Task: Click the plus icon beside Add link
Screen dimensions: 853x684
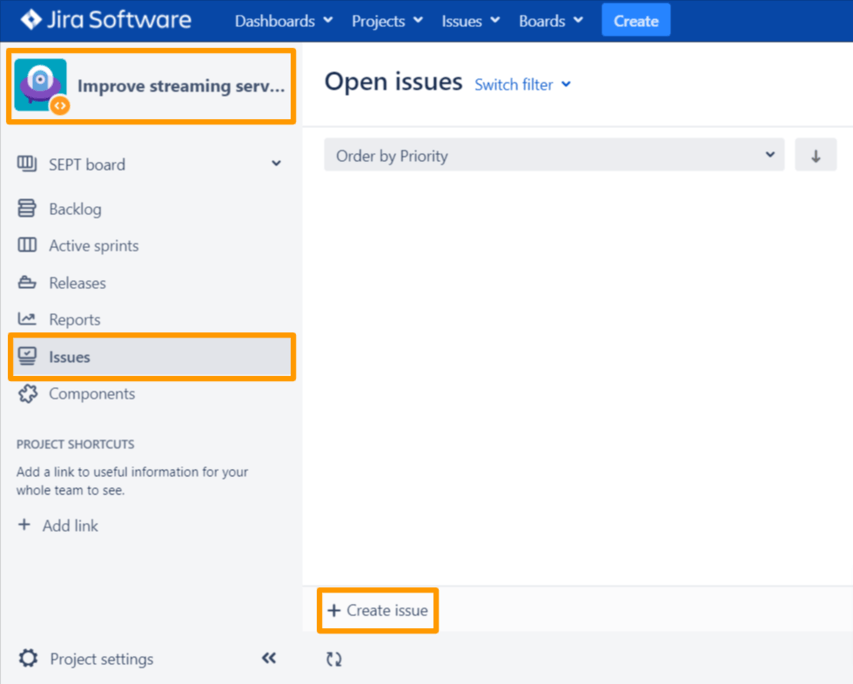Action: pyautogui.click(x=24, y=525)
